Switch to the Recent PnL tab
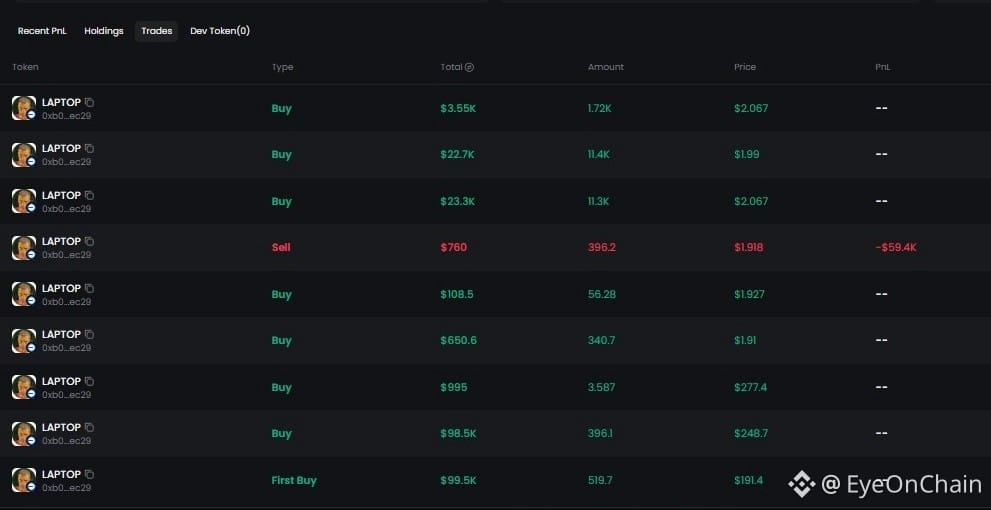 click(x=42, y=31)
